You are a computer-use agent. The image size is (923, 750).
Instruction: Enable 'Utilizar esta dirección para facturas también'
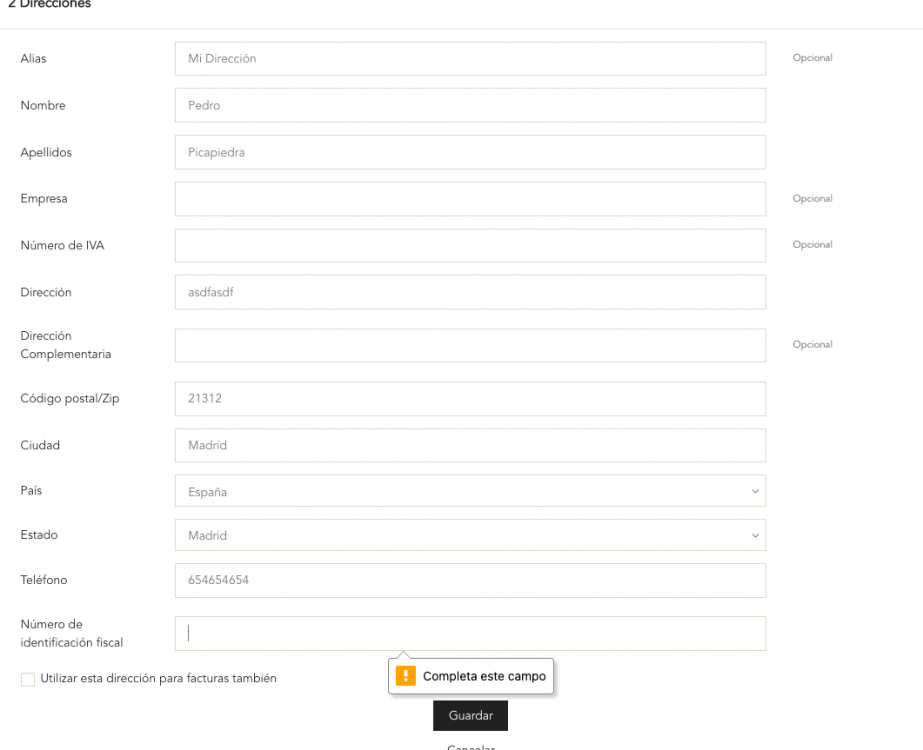[27, 680]
